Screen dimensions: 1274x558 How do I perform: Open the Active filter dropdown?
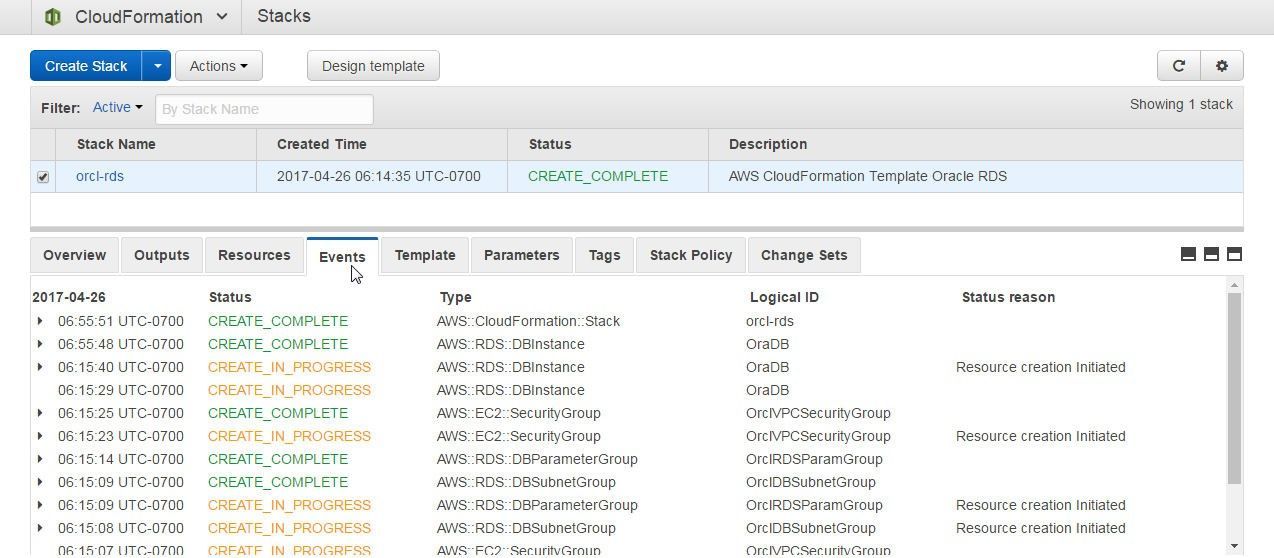pos(117,107)
